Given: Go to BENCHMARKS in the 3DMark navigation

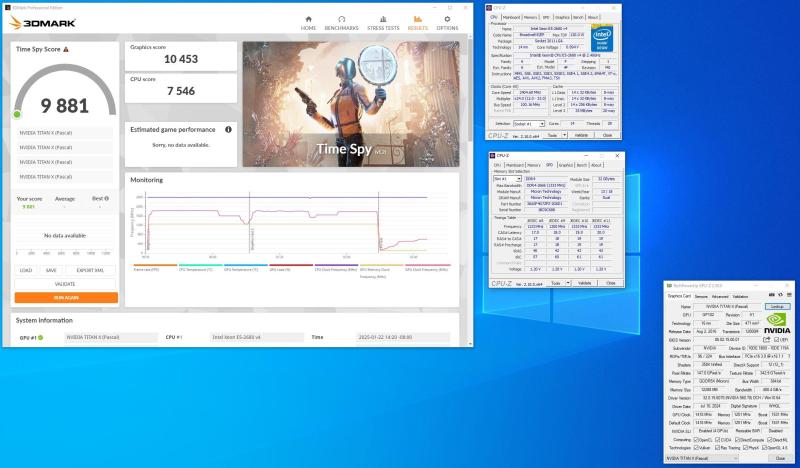Looking at the screenshot, I should [342, 23].
